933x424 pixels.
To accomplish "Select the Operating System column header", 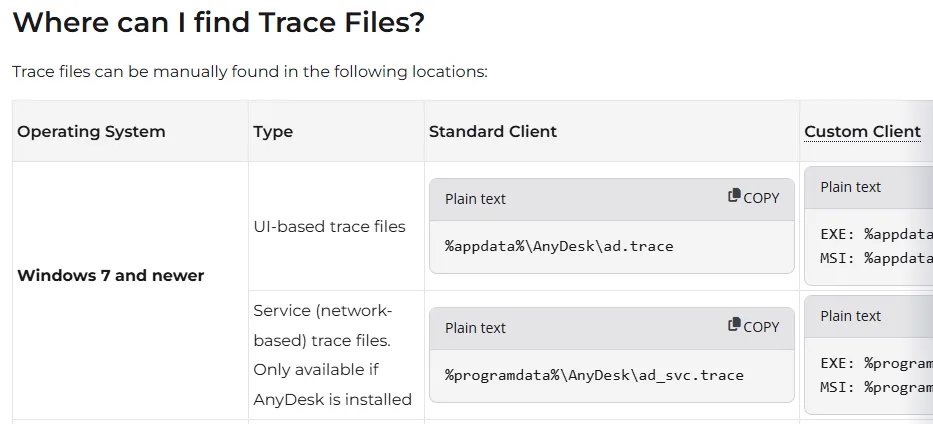I will pyautogui.click(x=91, y=131).
